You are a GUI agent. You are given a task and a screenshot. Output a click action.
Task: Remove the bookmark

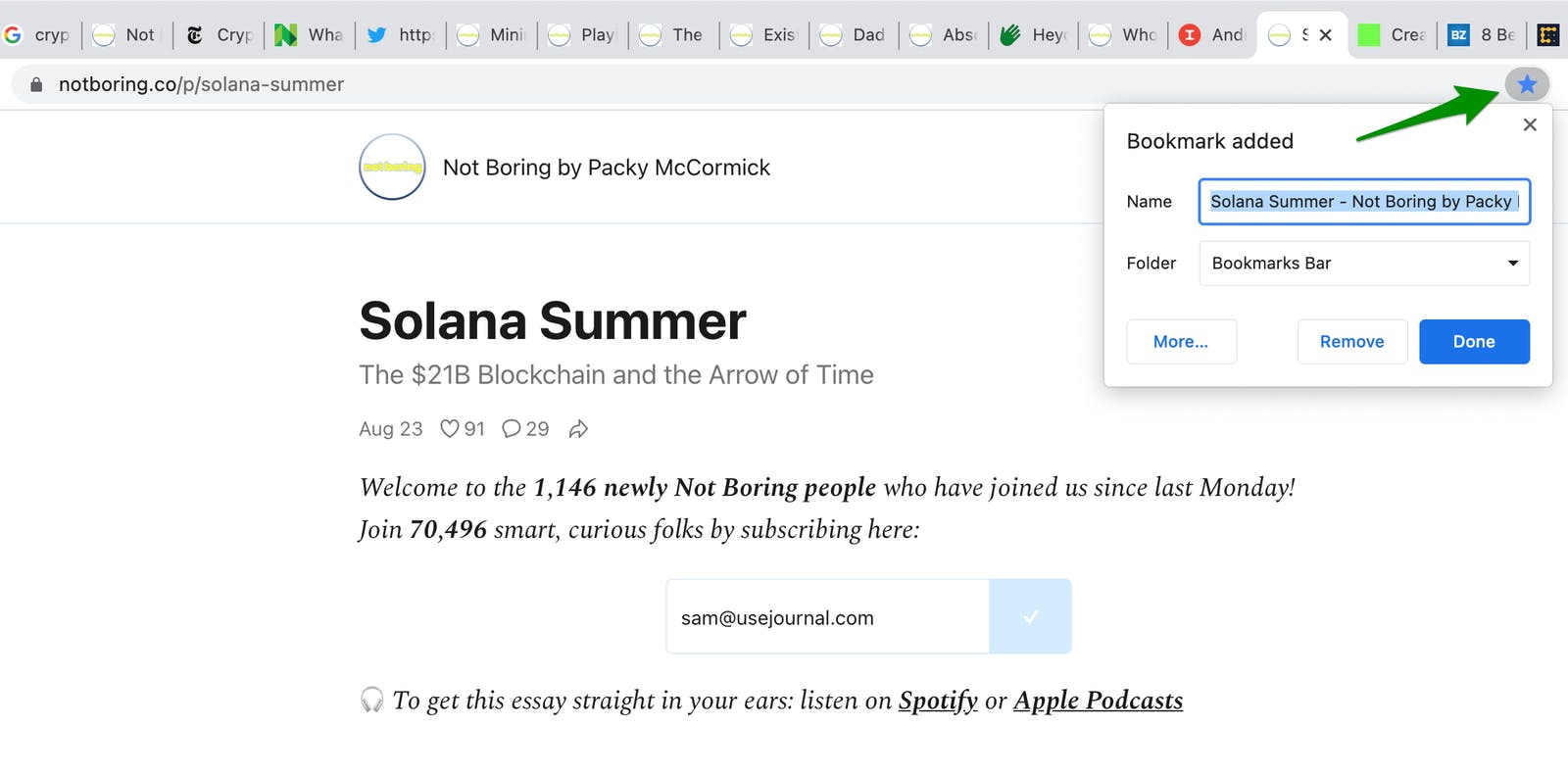pos(1351,341)
